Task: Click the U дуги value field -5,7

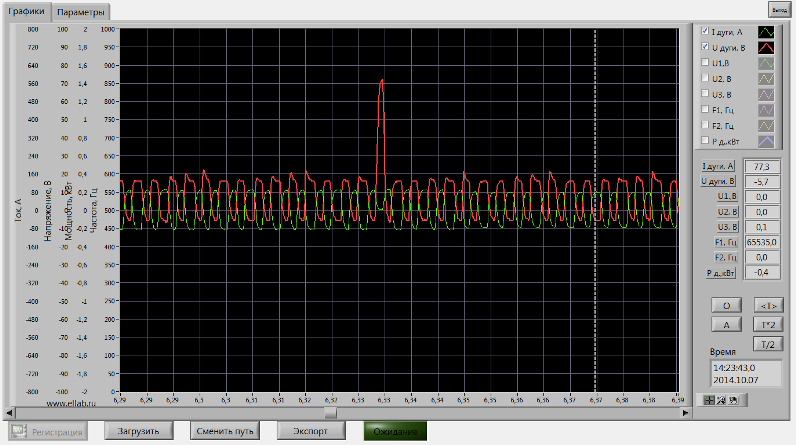Action: (x=761, y=182)
